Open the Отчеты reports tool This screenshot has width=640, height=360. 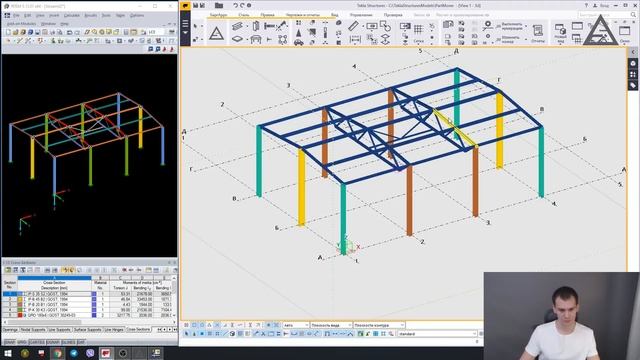tap(538, 33)
